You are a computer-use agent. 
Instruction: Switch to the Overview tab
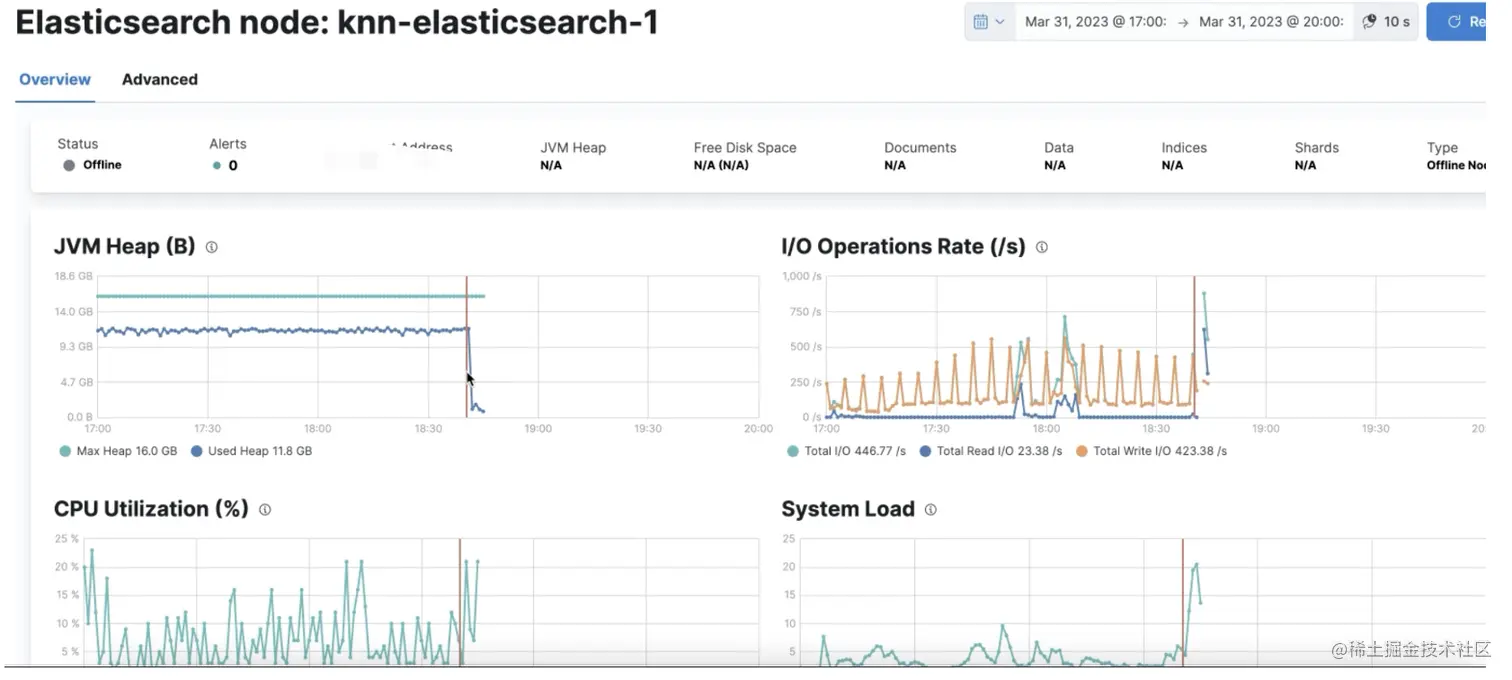click(55, 79)
